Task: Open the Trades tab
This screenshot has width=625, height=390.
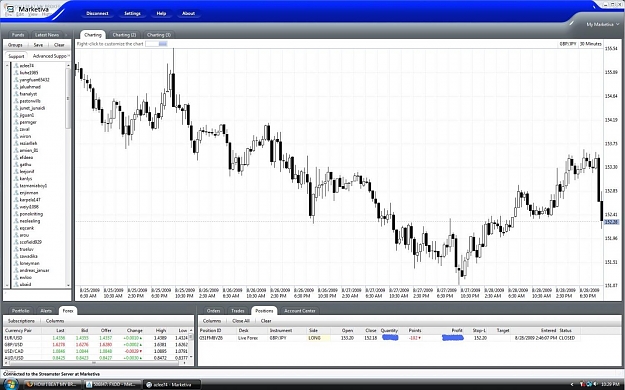Action: (238, 311)
